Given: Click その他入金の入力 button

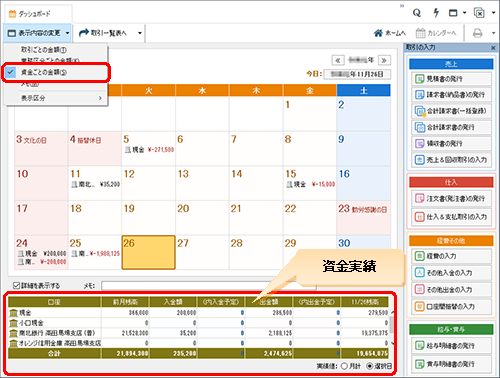Looking at the screenshot, I should [x=451, y=273].
